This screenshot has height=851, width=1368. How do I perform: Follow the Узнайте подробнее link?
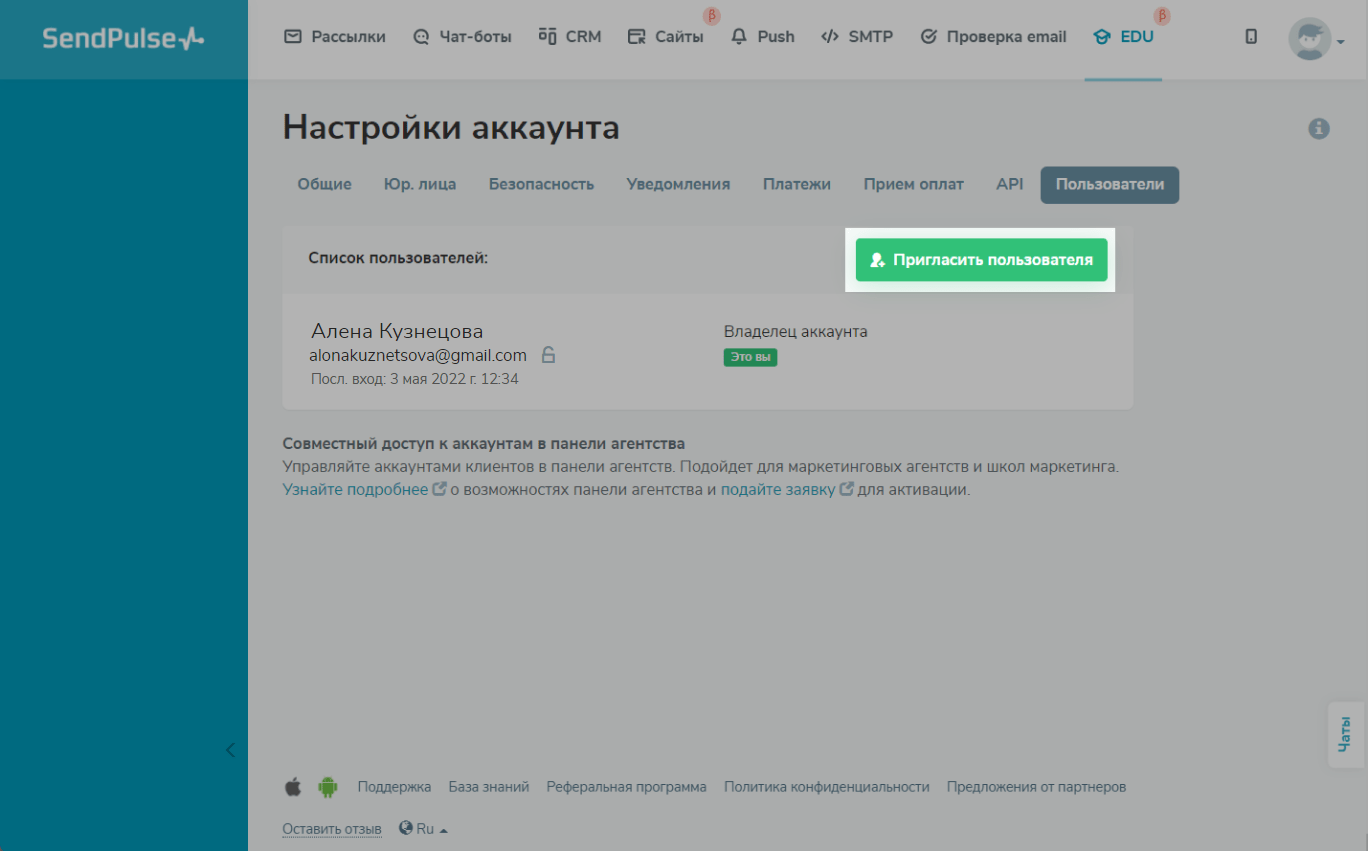(355, 490)
